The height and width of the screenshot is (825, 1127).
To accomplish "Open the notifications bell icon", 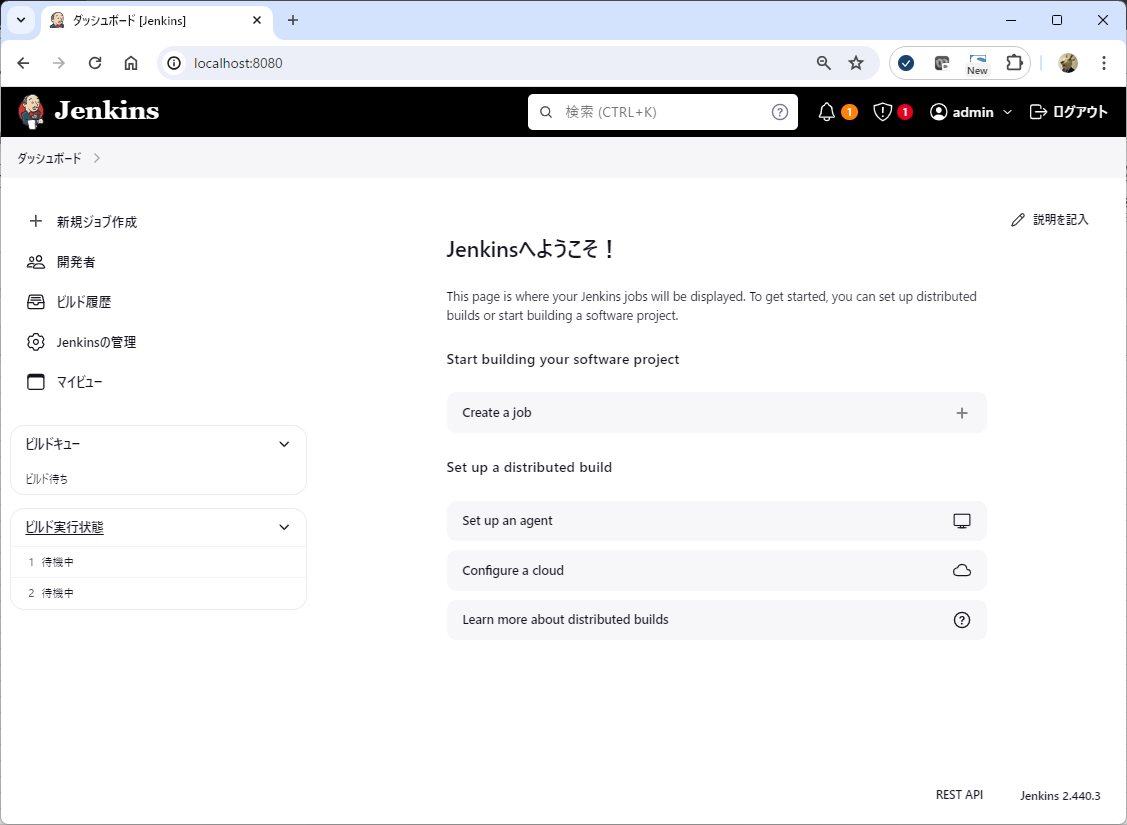I will [827, 111].
